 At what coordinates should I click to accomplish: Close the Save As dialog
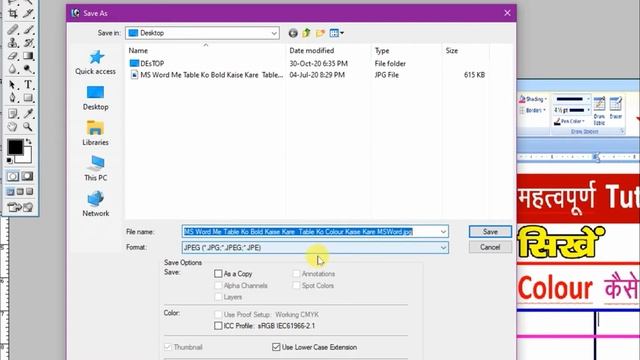(507, 13)
